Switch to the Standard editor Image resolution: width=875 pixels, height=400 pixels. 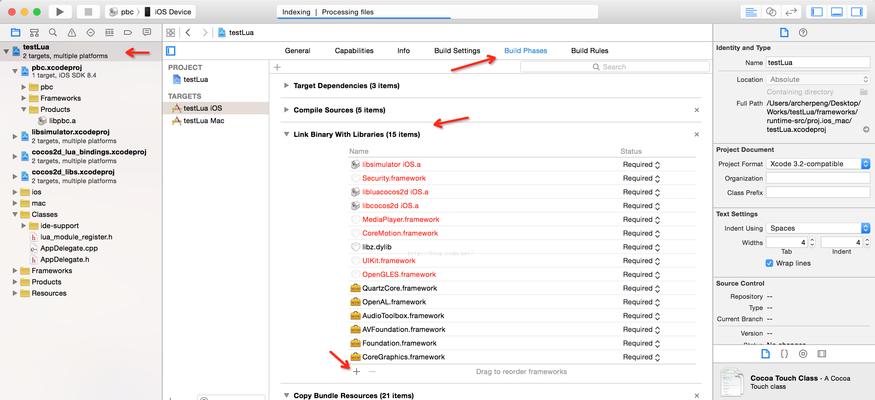[752, 12]
